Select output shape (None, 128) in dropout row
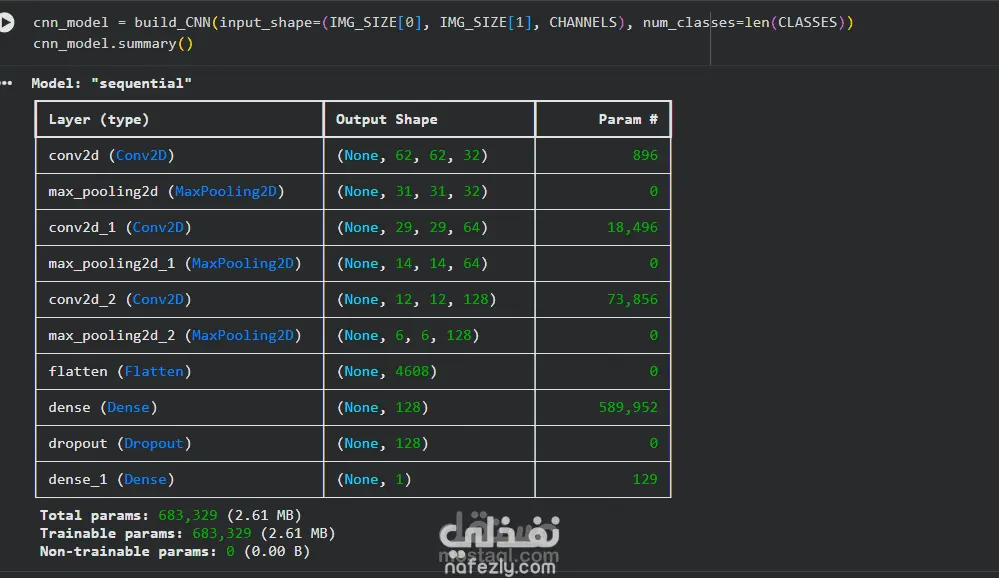The width and height of the screenshot is (999, 578). tap(382, 444)
